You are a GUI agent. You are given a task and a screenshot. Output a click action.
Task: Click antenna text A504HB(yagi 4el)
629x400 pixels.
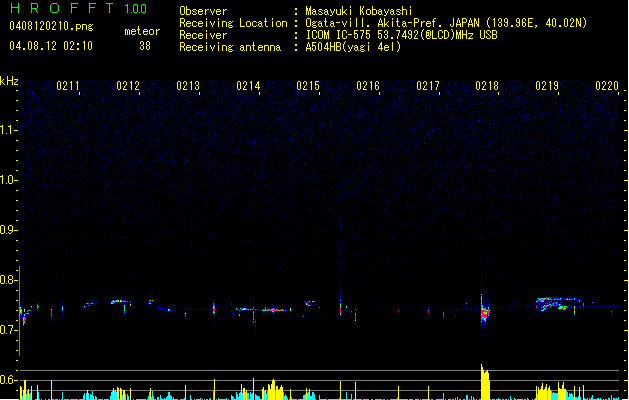point(353,47)
